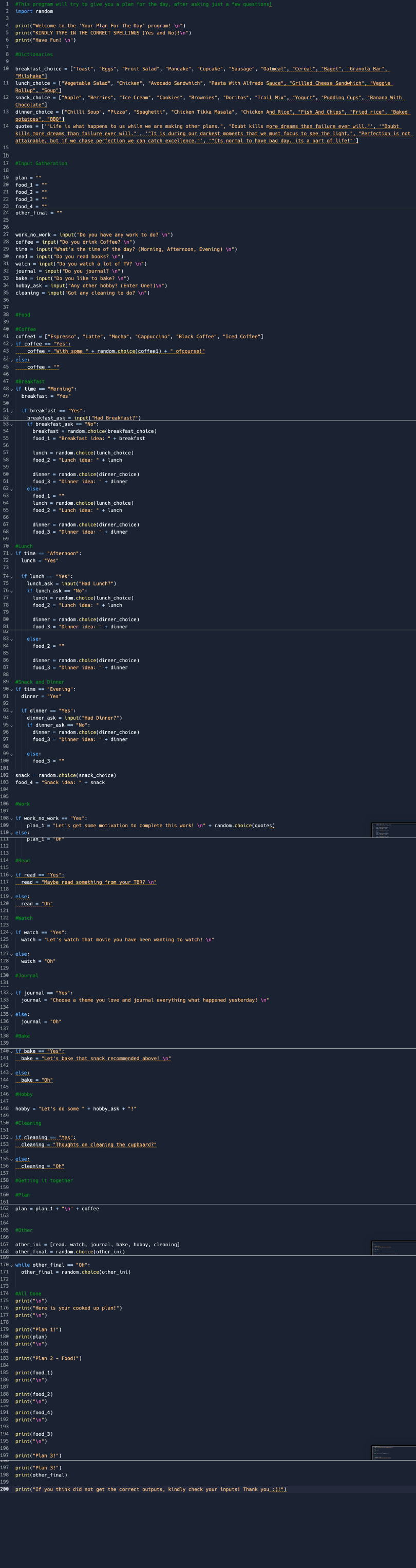Click line number 10 in the gutter
Viewport: 416px width, 1568px height.
(6, 69)
